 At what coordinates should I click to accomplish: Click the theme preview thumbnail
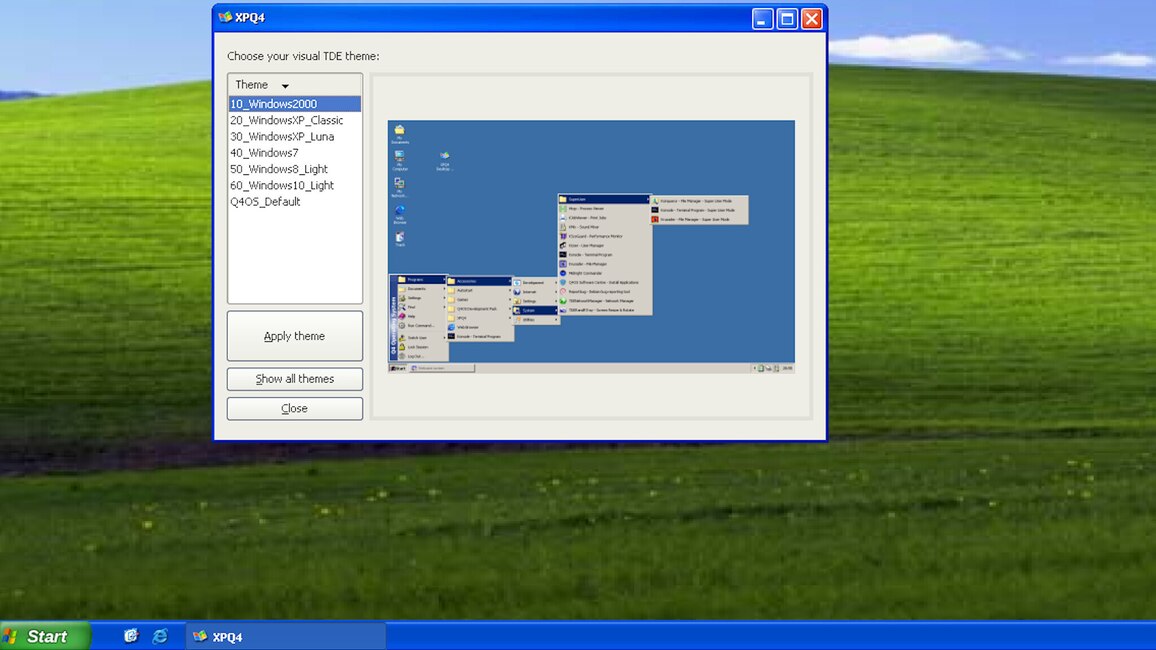coord(591,246)
